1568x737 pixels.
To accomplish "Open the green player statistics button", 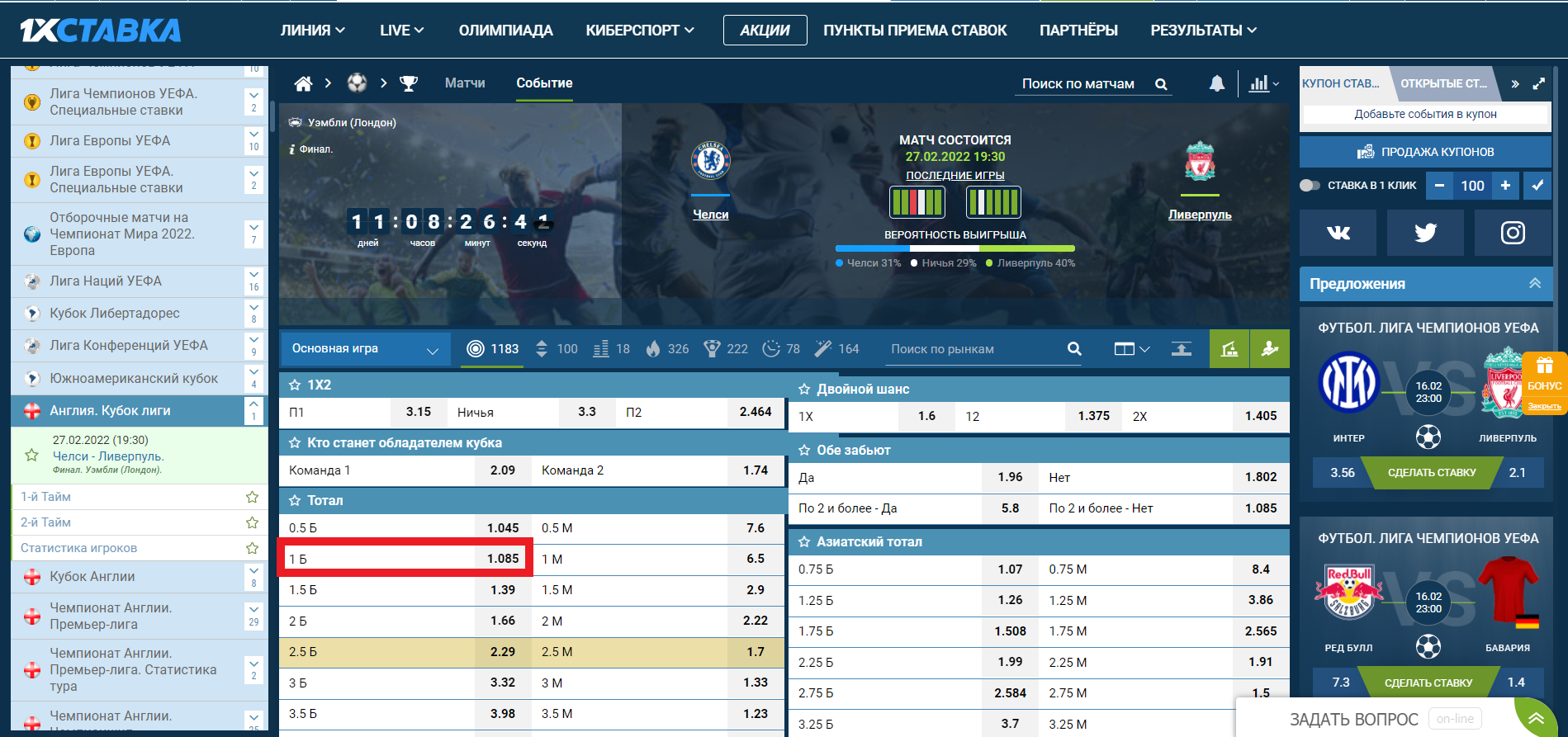I will click(x=1270, y=349).
